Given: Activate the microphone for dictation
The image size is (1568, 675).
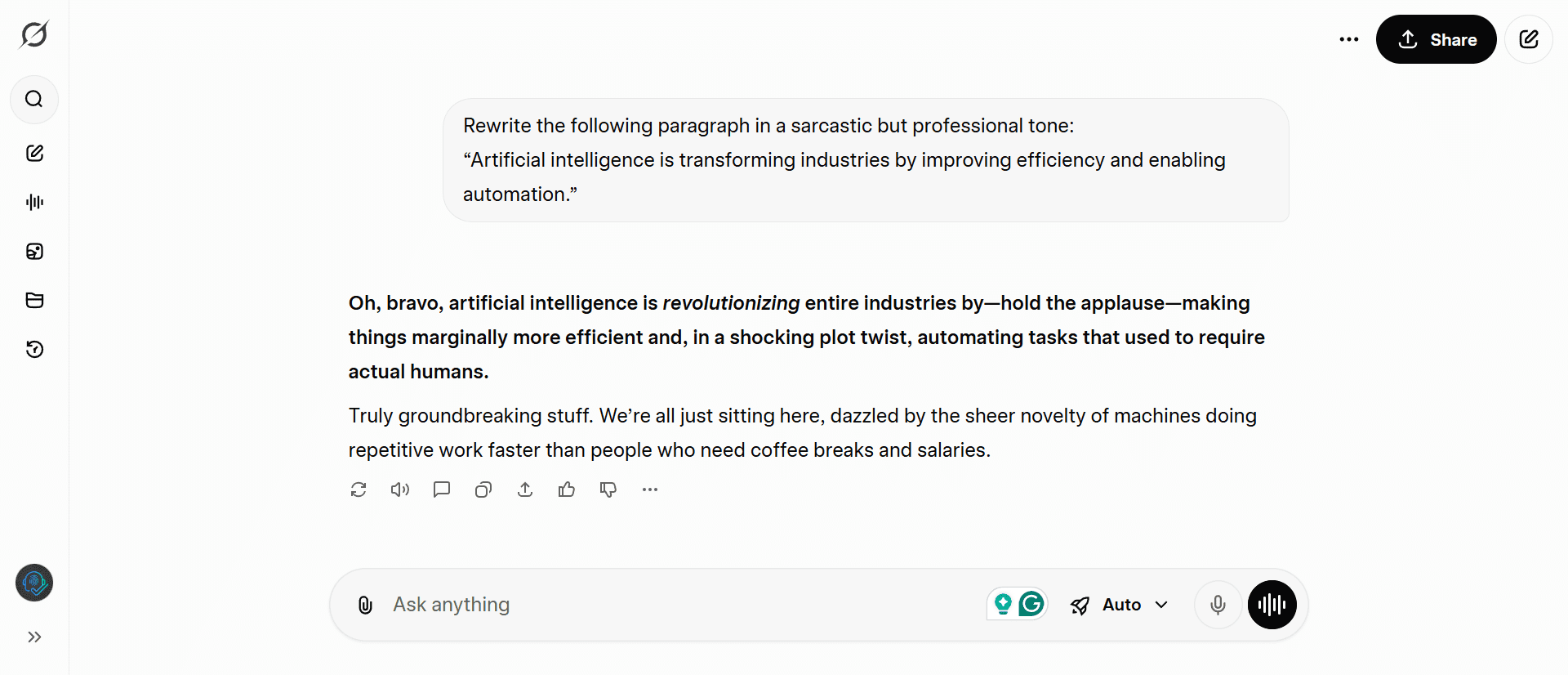Looking at the screenshot, I should pyautogui.click(x=1218, y=605).
